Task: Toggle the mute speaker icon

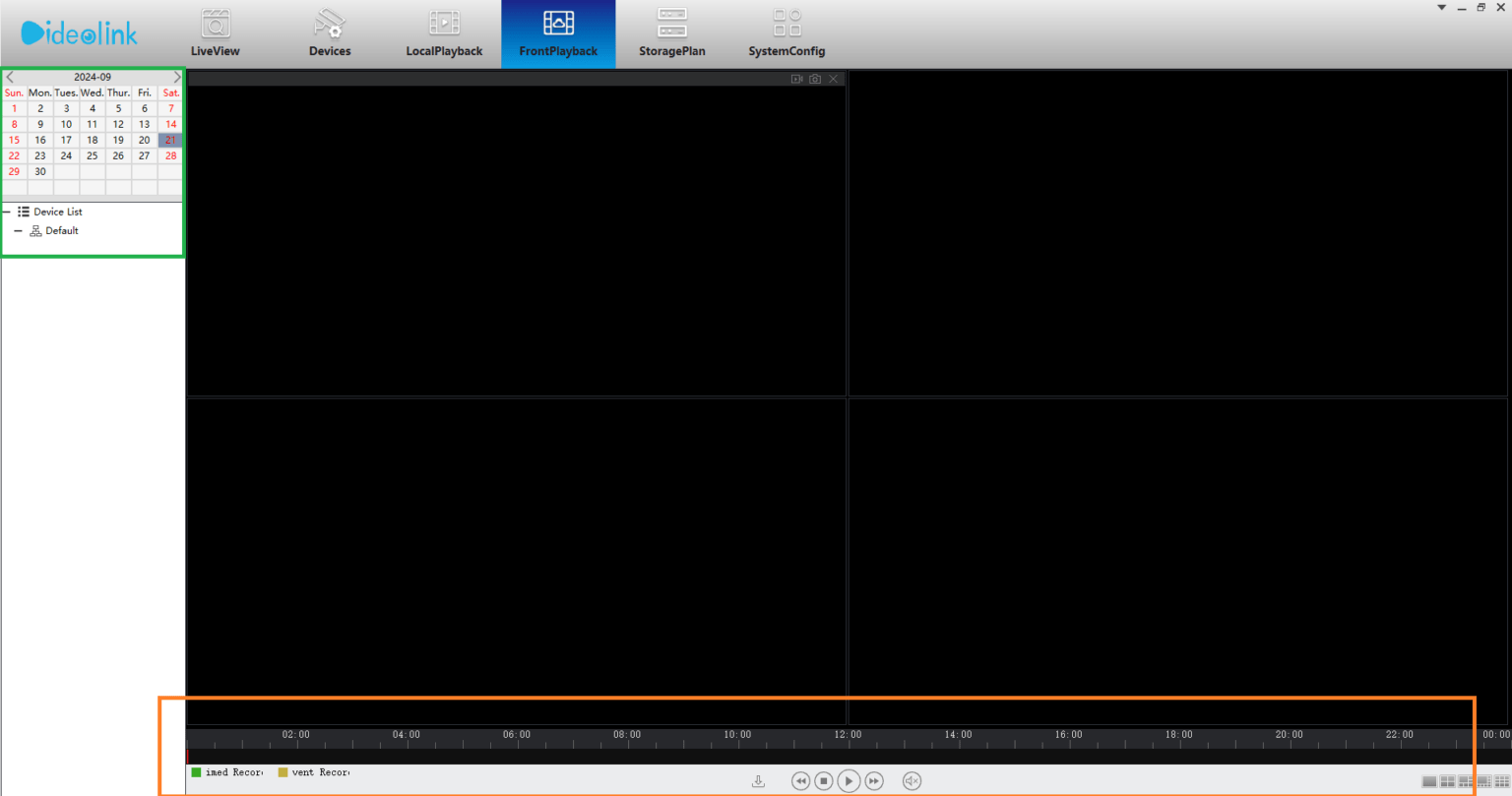Action: tap(912, 781)
